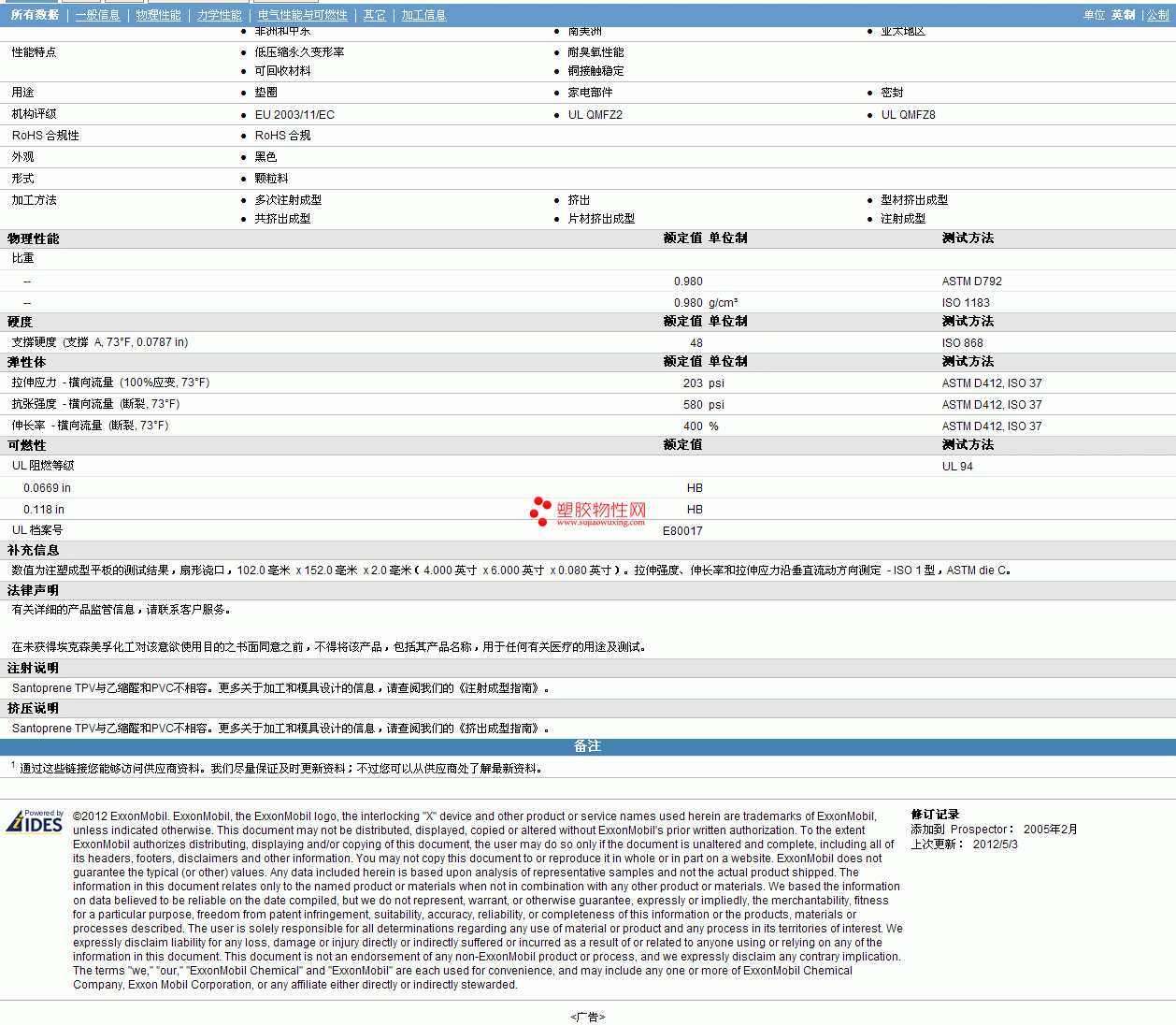Click the 弹性体 section header
The height and width of the screenshot is (1025, 1176).
[x=26, y=362]
